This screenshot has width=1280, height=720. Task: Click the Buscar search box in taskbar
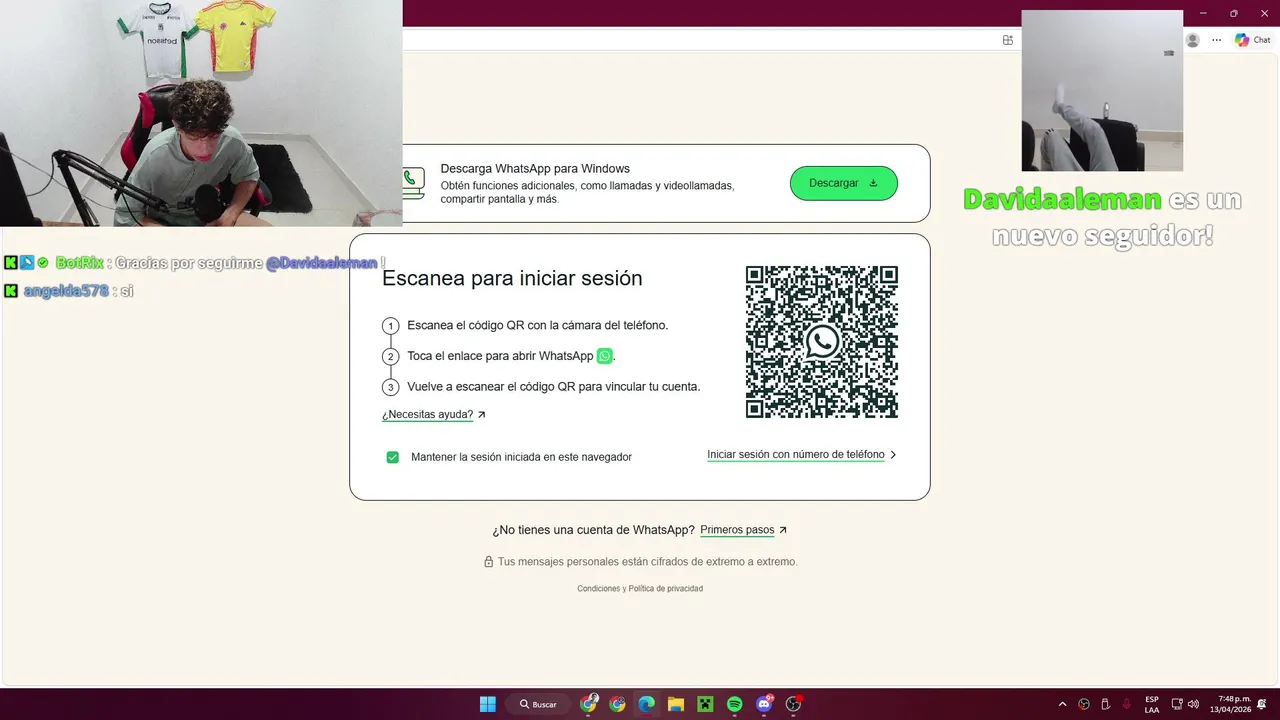(x=538, y=704)
